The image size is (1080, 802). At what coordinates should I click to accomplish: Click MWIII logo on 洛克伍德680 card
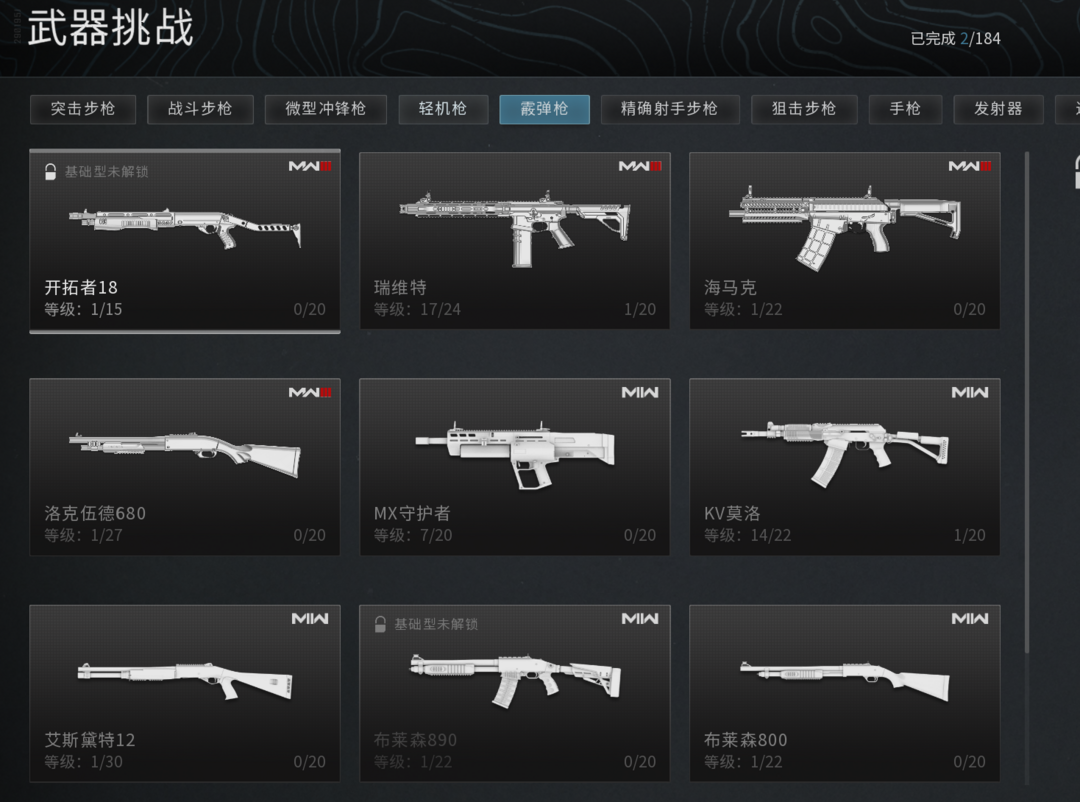310,392
